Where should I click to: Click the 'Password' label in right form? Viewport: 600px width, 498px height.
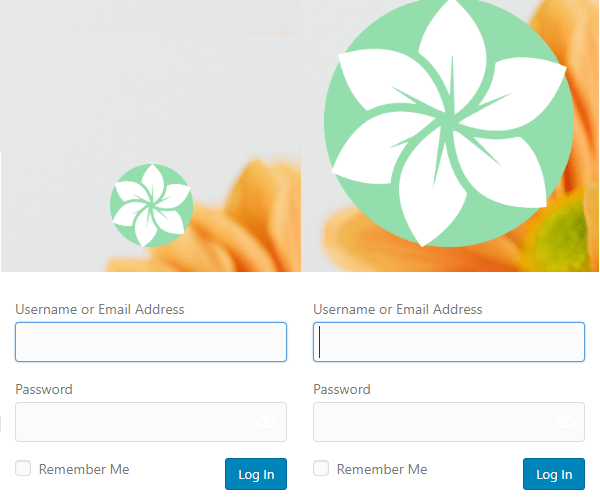point(342,389)
